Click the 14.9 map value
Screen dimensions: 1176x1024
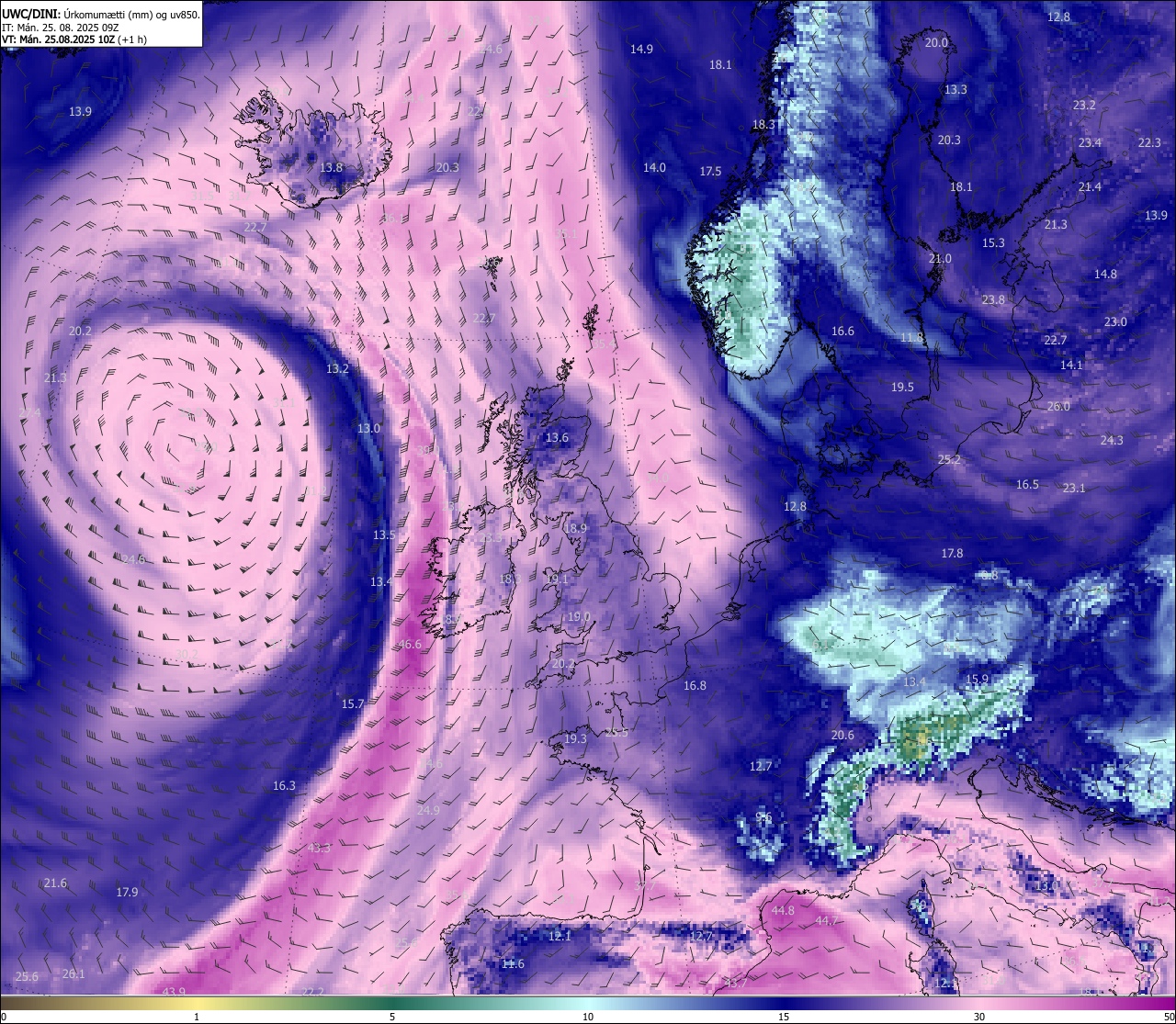point(641,50)
